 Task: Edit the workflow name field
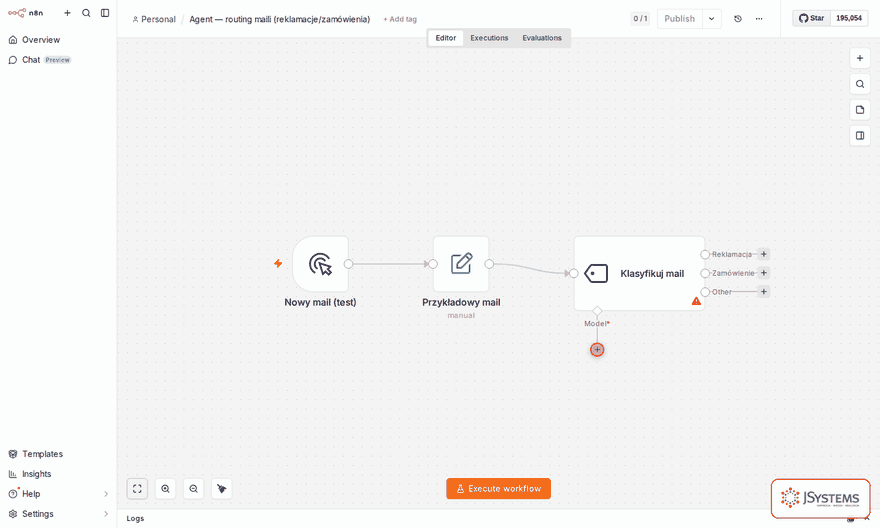[279, 19]
